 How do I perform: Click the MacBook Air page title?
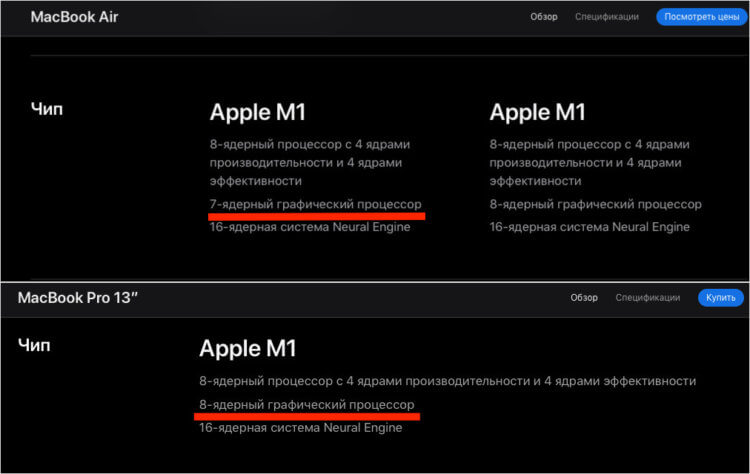[x=74, y=17]
